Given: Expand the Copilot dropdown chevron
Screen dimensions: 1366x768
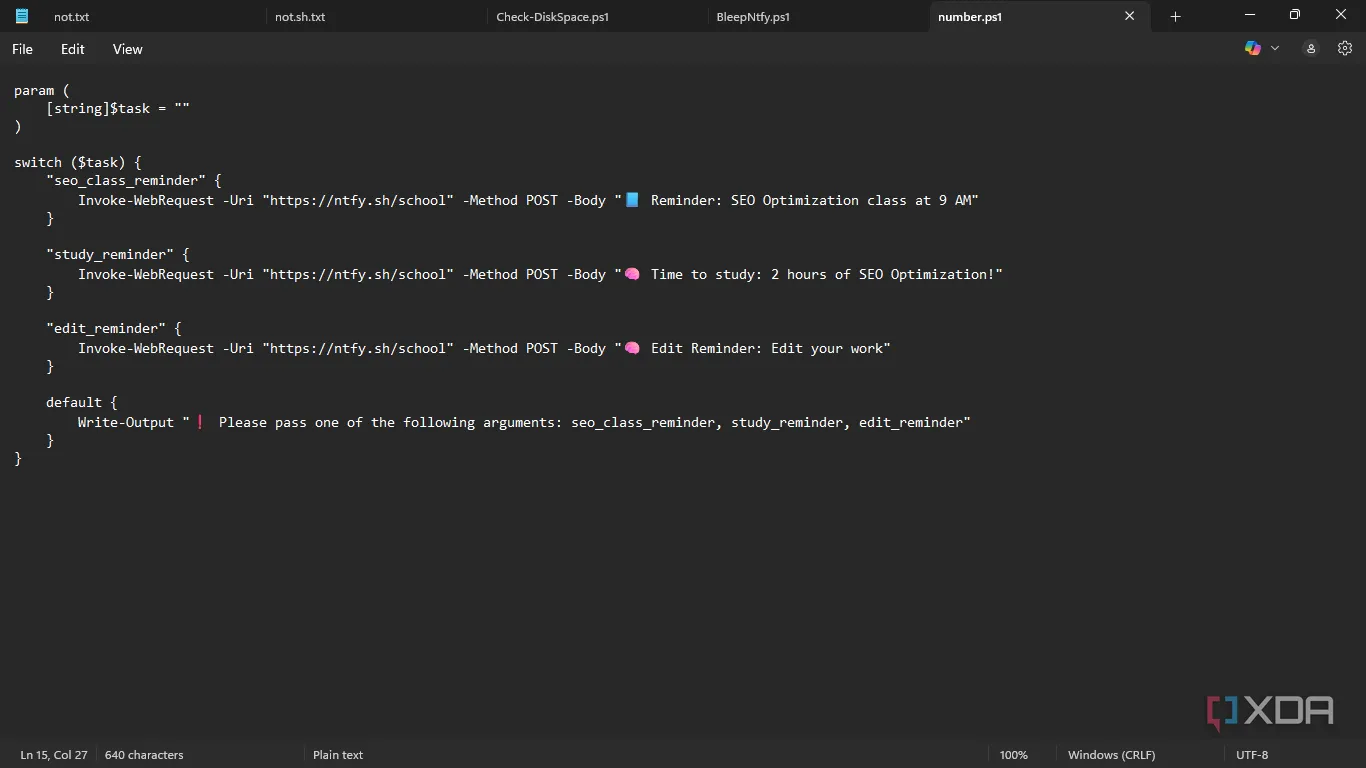Looking at the screenshot, I should [x=1275, y=48].
